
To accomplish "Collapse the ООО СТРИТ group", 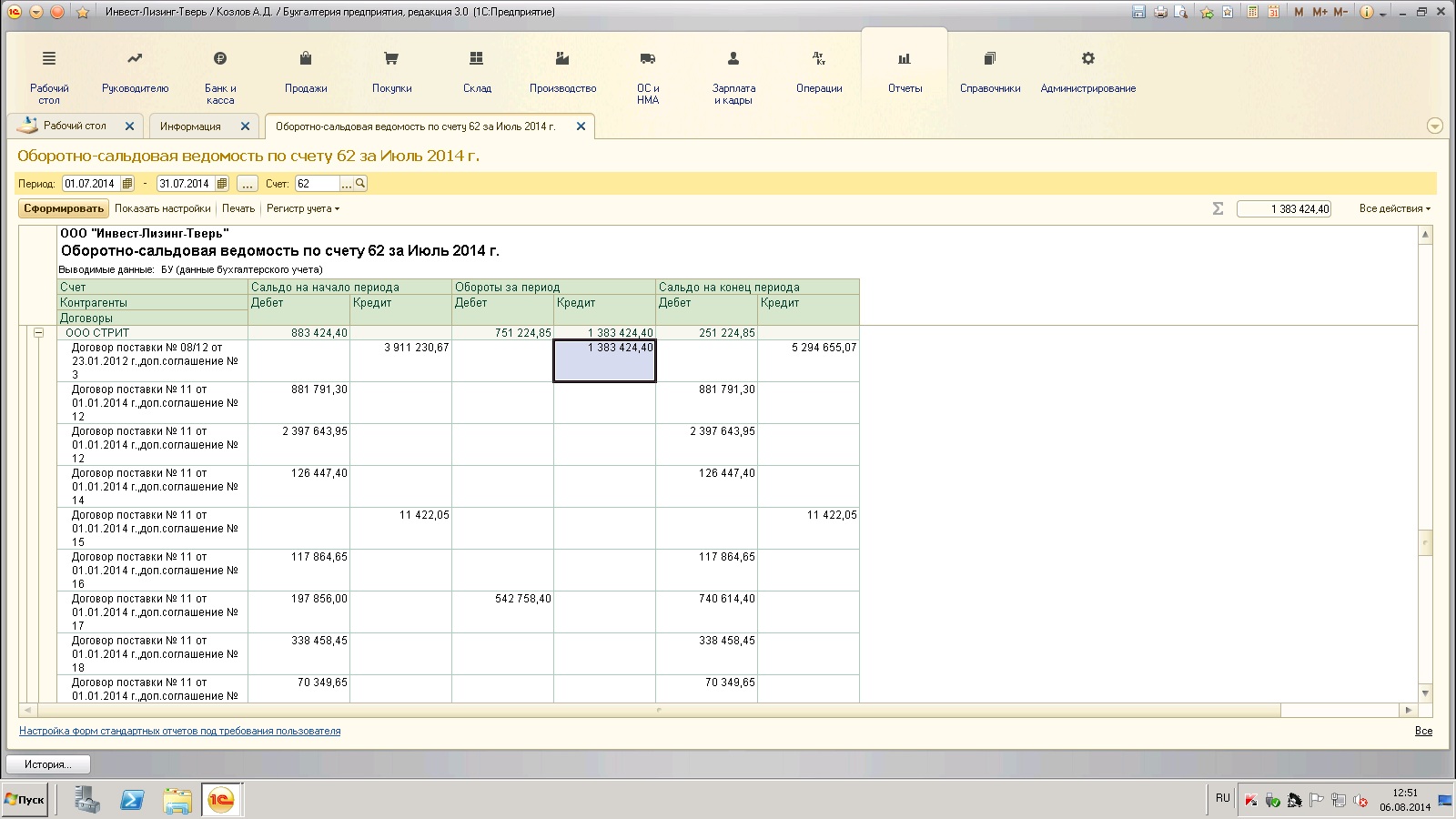I will click(x=38, y=333).
